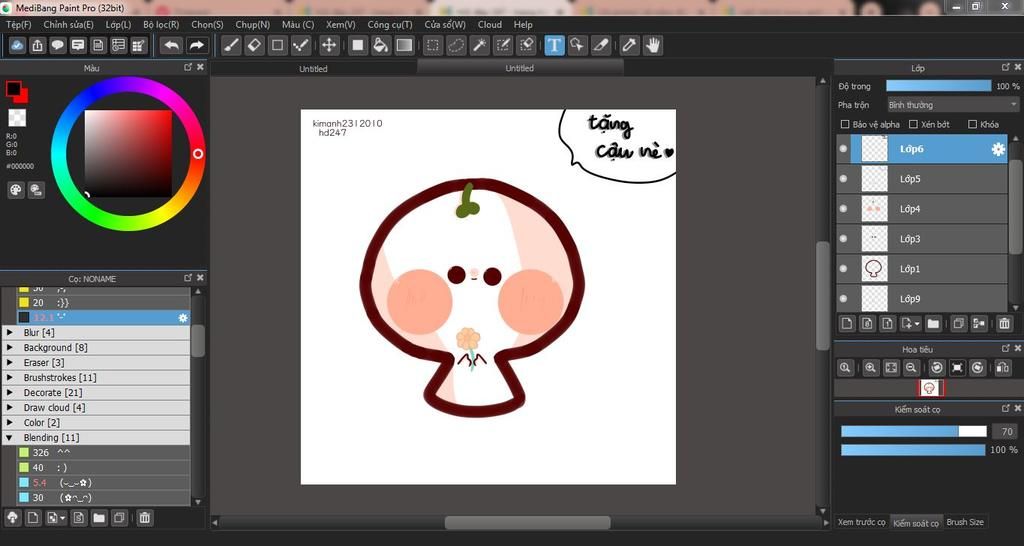Toggle the Khóa checkbox

(972, 124)
